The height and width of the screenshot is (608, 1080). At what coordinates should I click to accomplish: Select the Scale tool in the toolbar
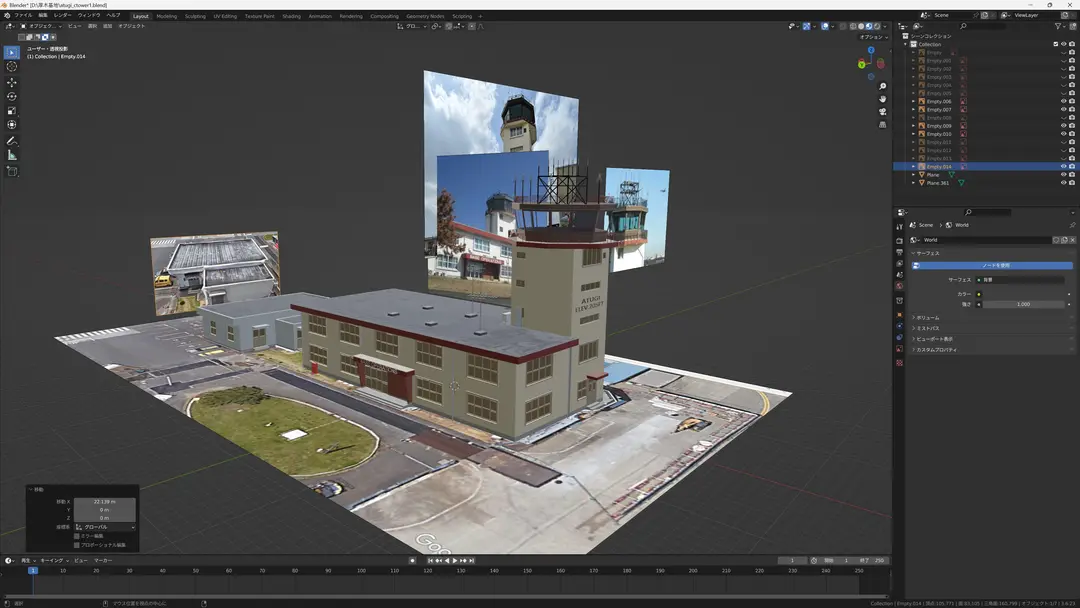coord(12,111)
